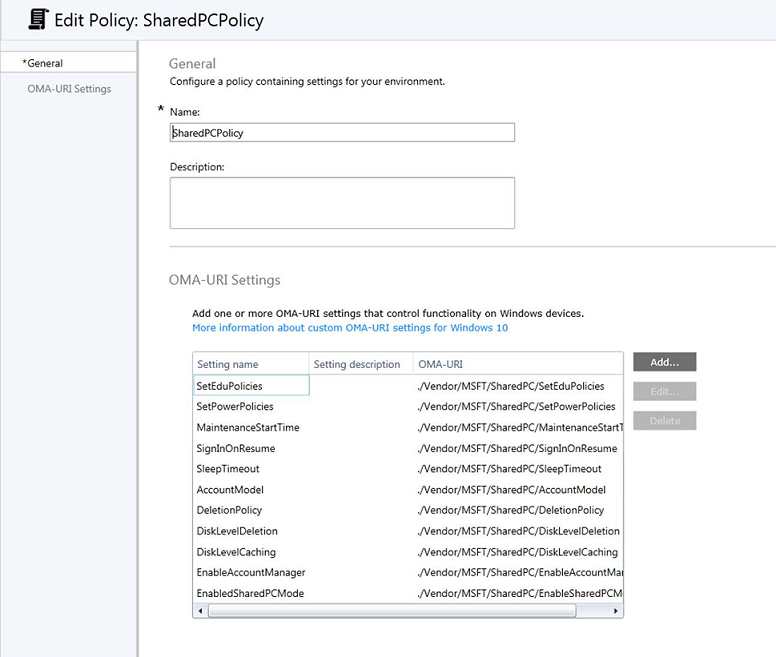Click inside the Description text box
Image resolution: width=776 pixels, height=657 pixels.
coord(342,203)
